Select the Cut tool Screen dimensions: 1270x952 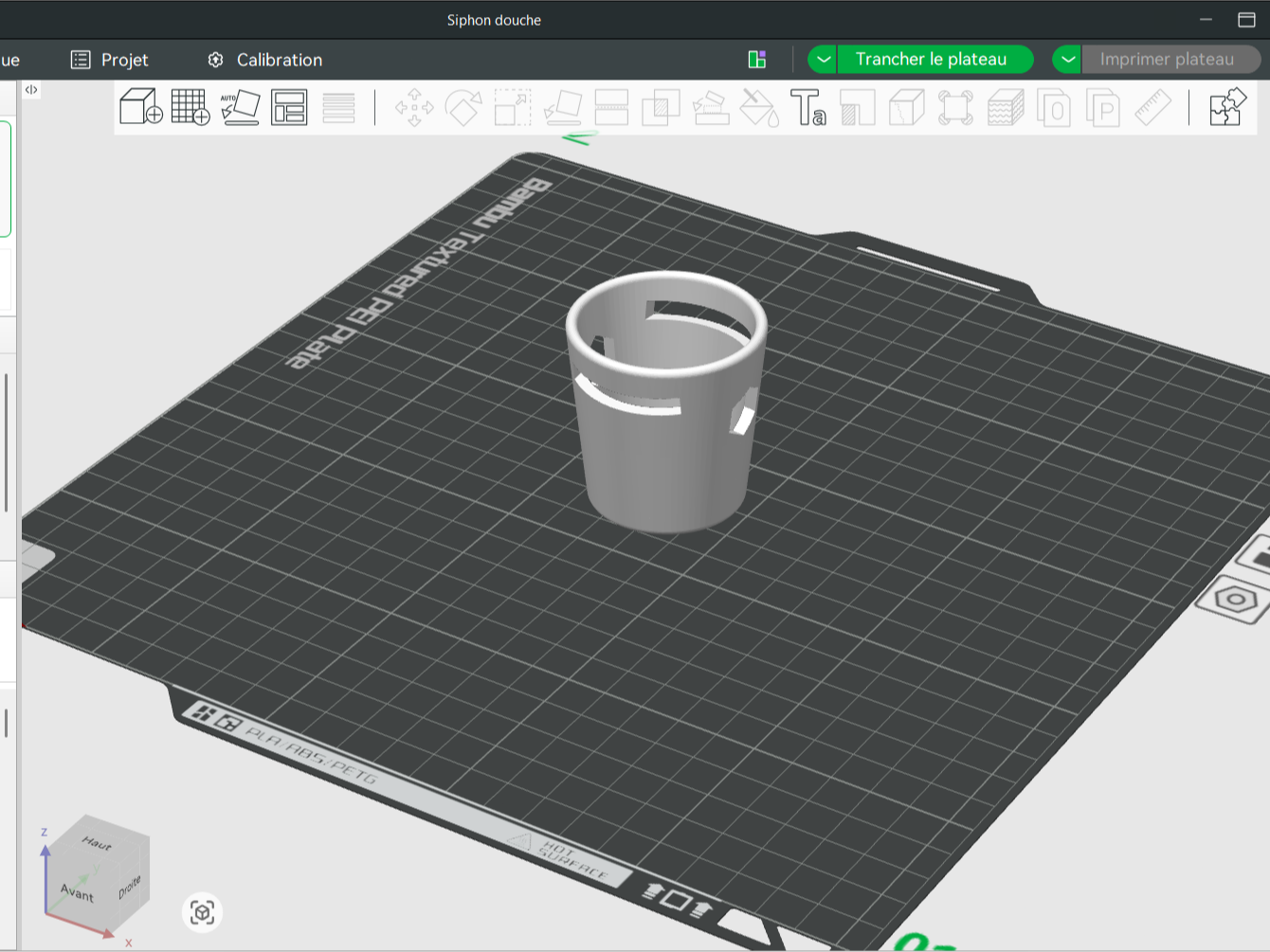pos(611,107)
